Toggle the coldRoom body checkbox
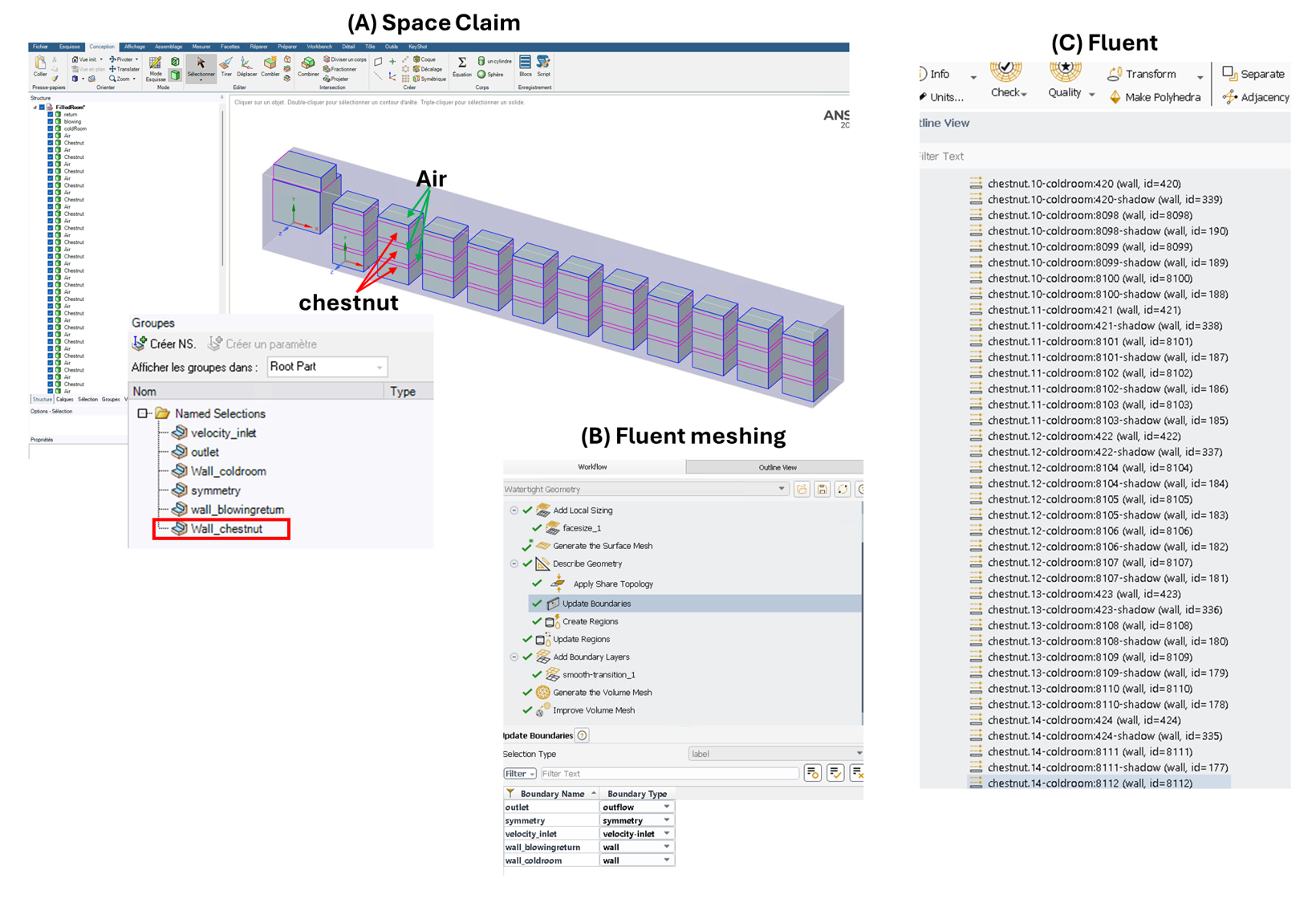The width and height of the screenshot is (1316, 903). click(50, 128)
